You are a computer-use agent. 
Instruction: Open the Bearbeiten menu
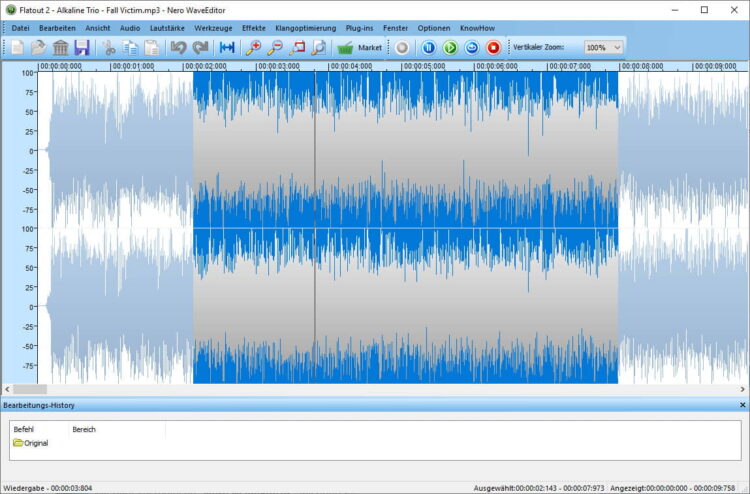(x=57, y=28)
